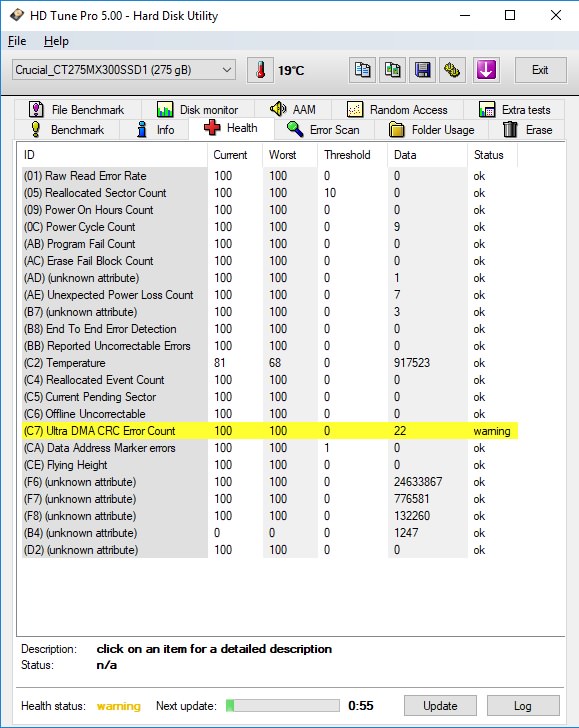The height and width of the screenshot is (728, 579).
Task: Open the Folder Usage tab
Action: (x=431, y=130)
